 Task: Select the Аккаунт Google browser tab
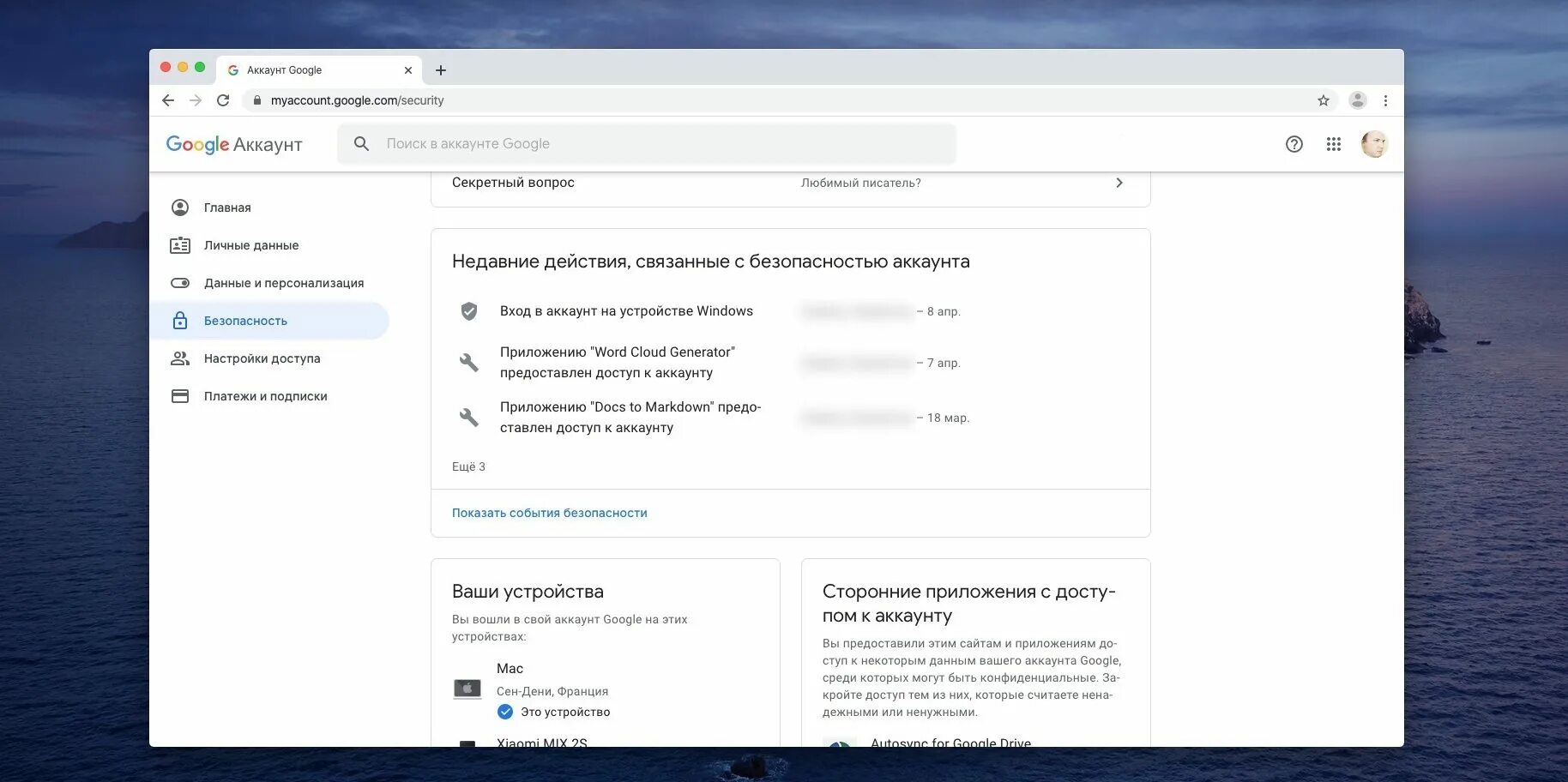pos(319,70)
